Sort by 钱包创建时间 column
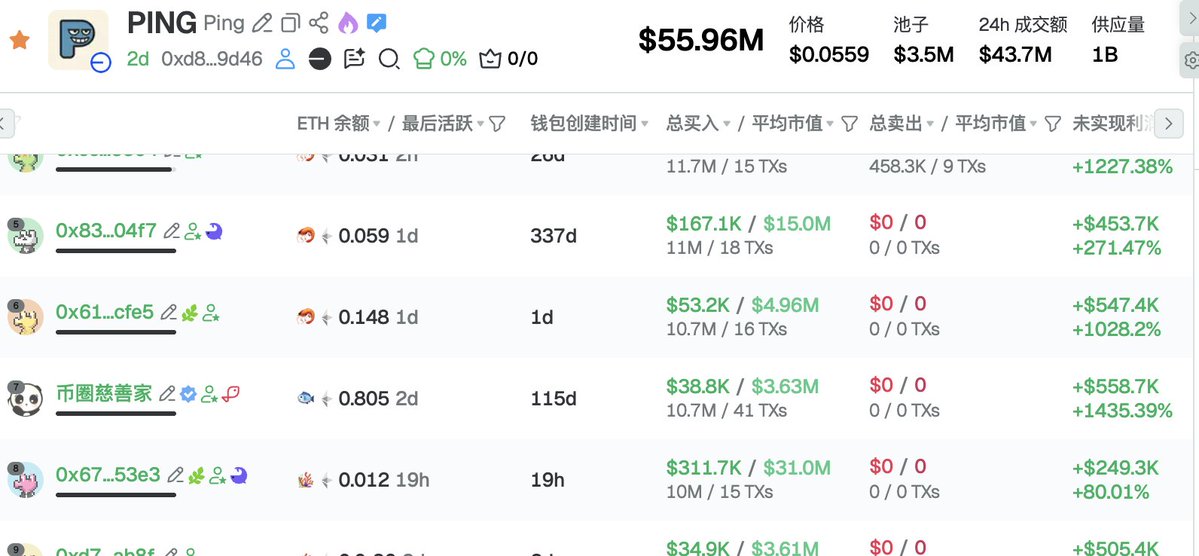Image resolution: width=1199 pixels, height=556 pixels. coord(645,124)
